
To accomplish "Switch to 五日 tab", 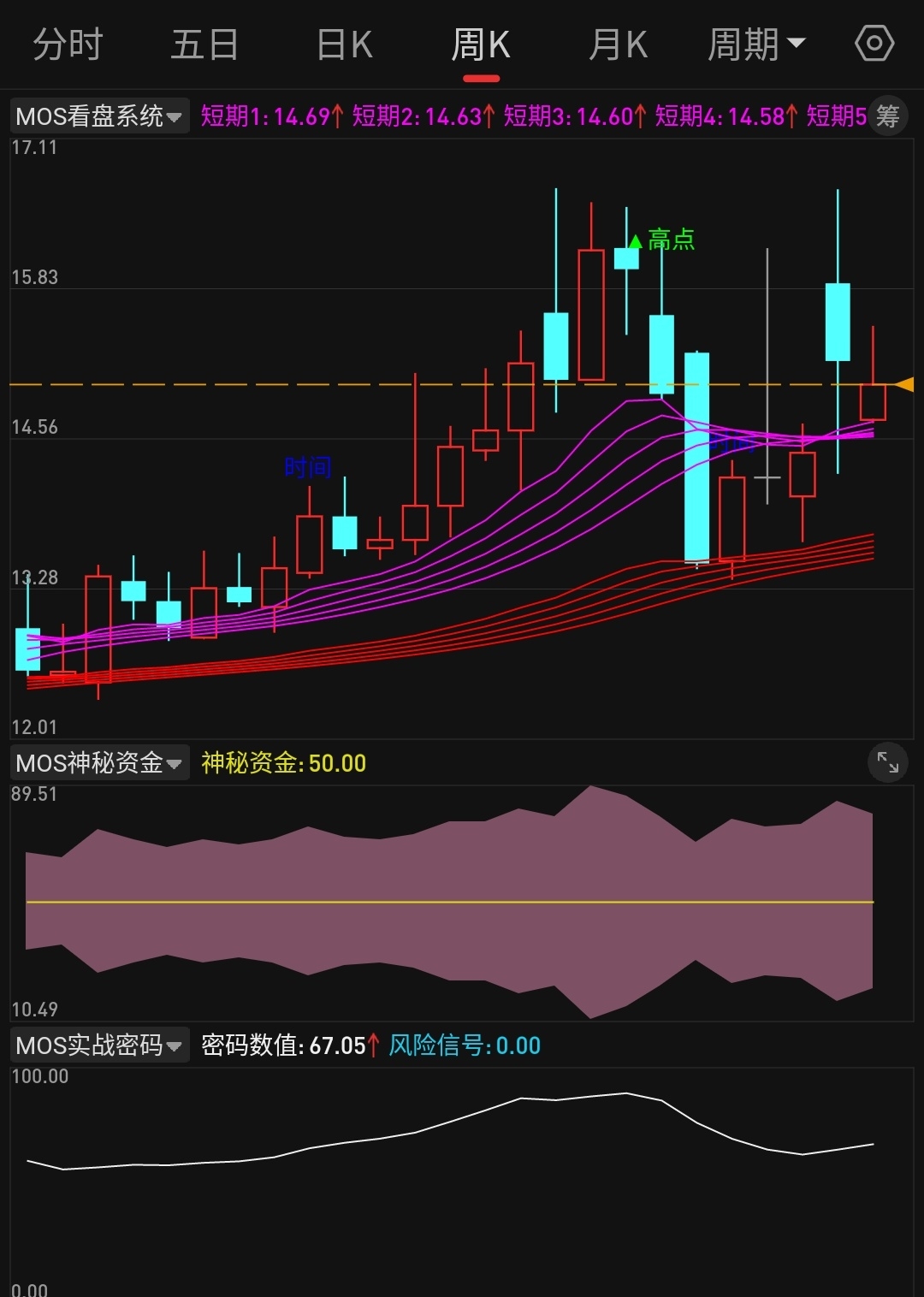I will pos(204,44).
